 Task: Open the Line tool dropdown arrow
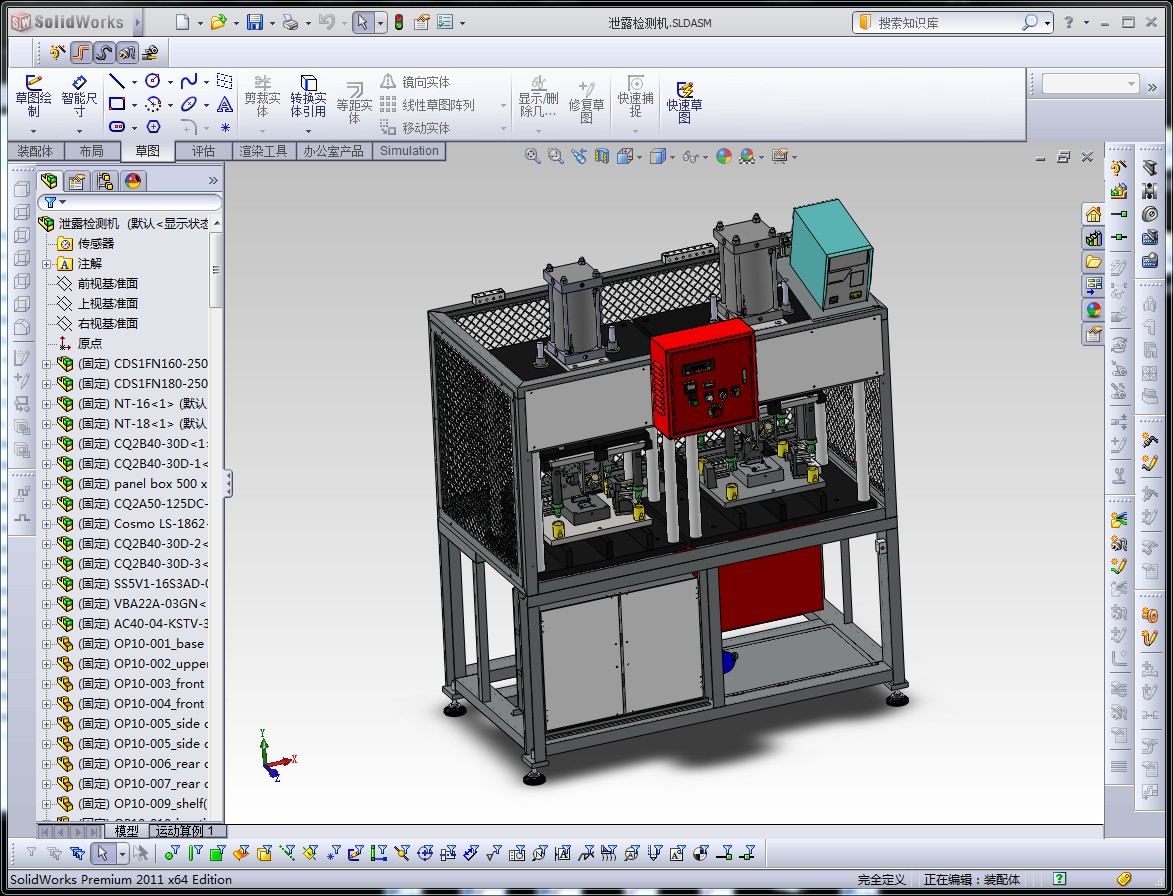click(x=135, y=82)
